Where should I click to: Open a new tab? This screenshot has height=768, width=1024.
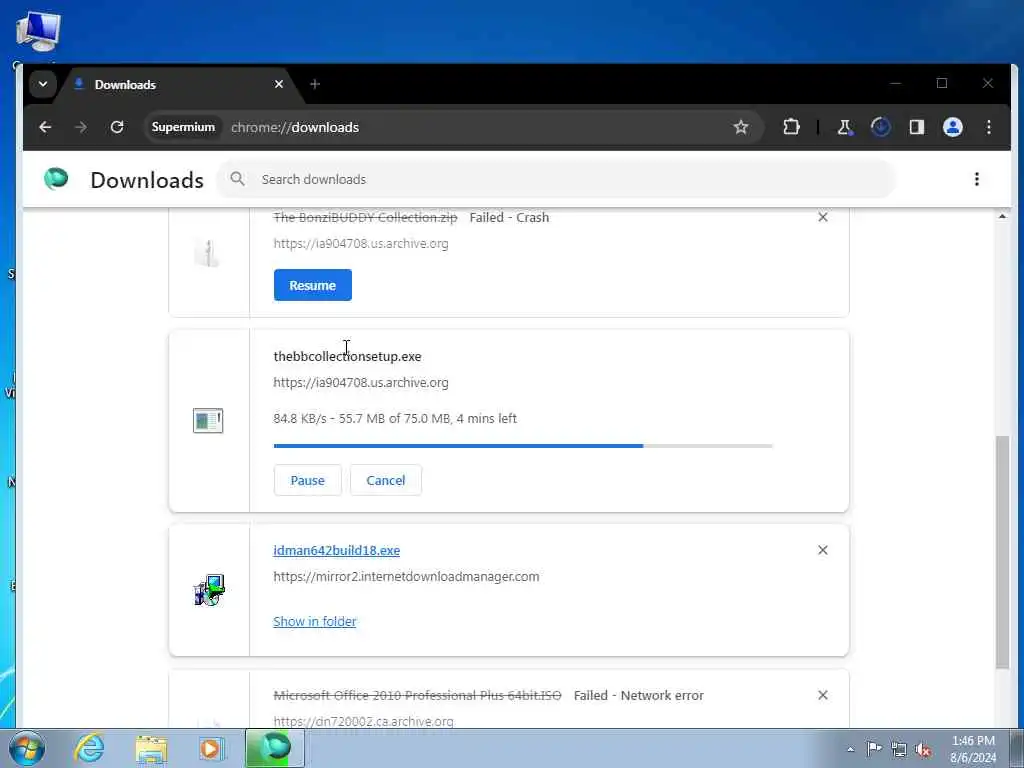pos(315,84)
